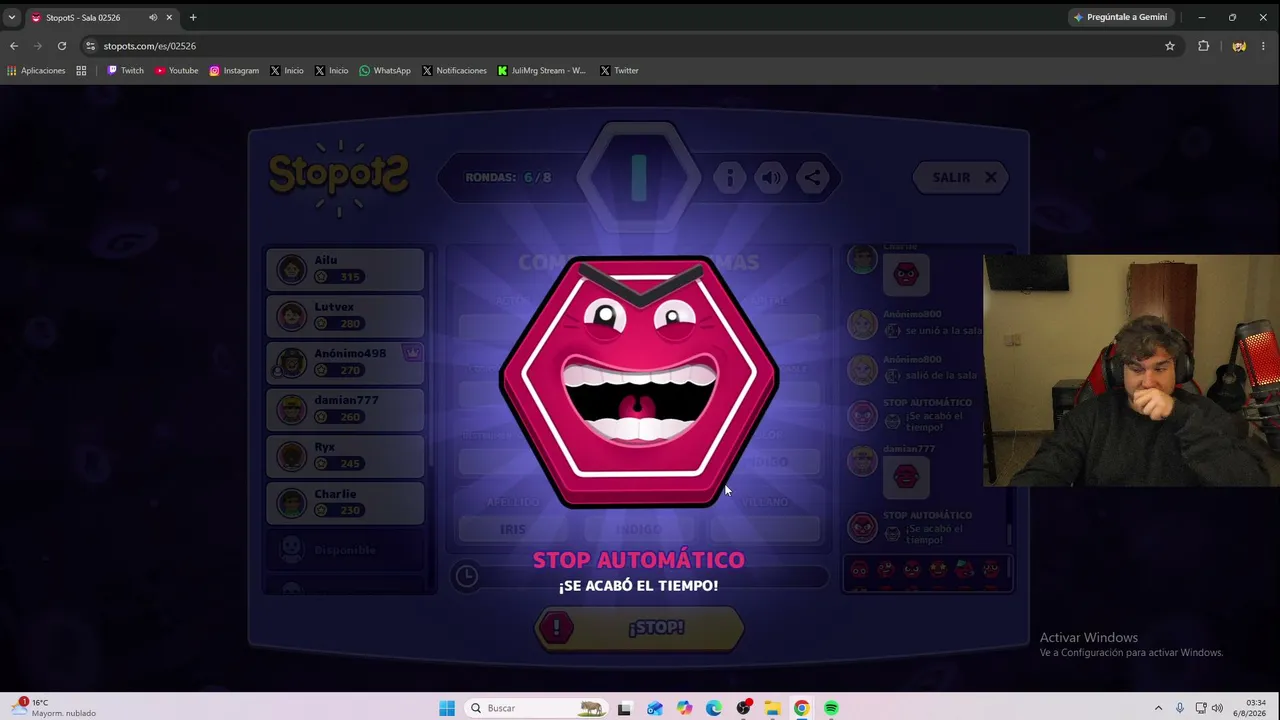Open the Windows Start menu
This screenshot has width=1280, height=720.
(x=447, y=708)
